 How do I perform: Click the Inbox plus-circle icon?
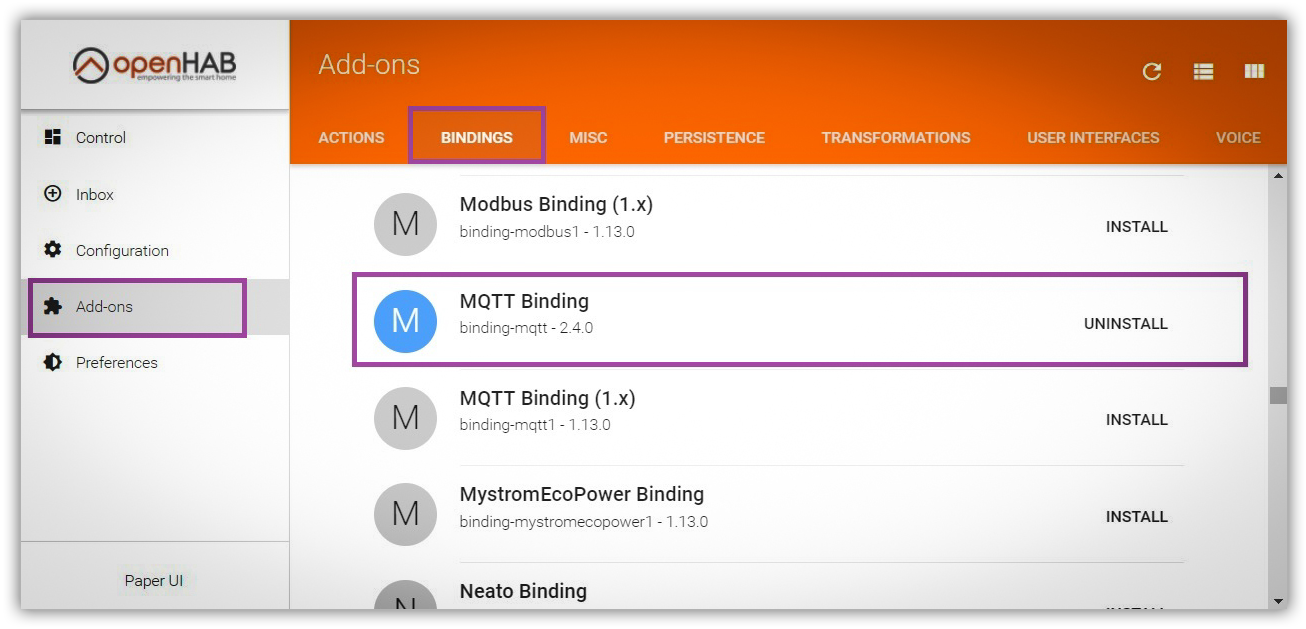pyautogui.click(x=53, y=194)
